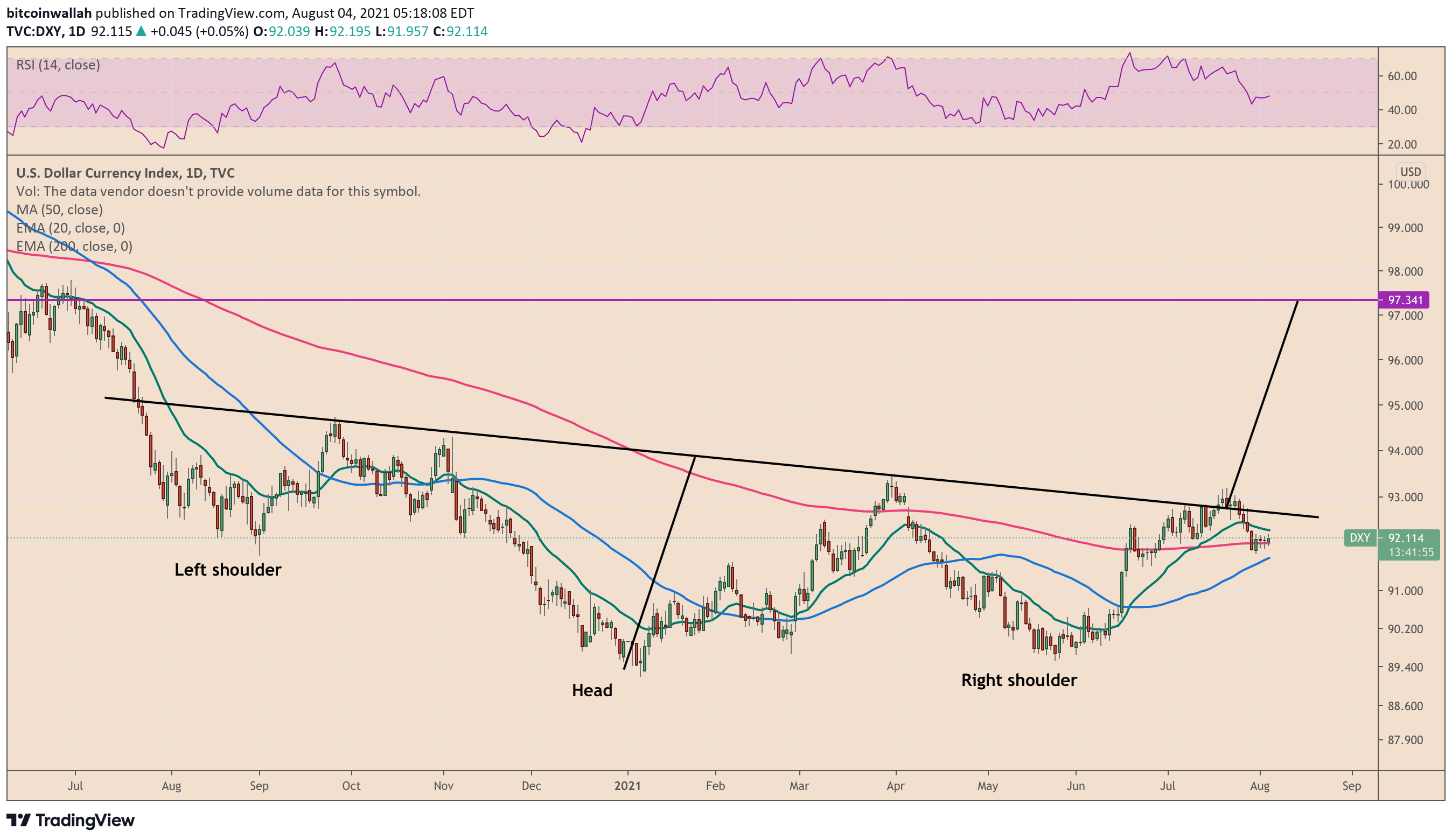Screen dimensions: 1452x840
Task: Click the Jun label on time axis
Action: point(1075,786)
